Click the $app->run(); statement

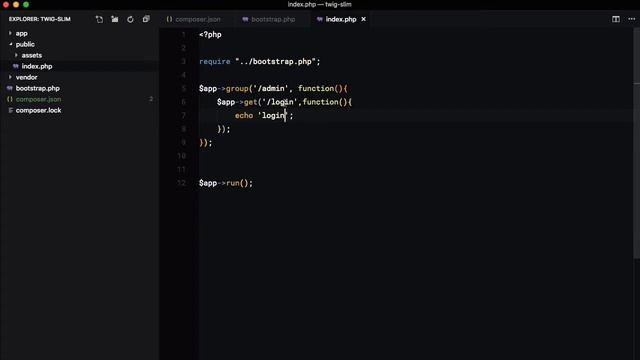(226, 183)
